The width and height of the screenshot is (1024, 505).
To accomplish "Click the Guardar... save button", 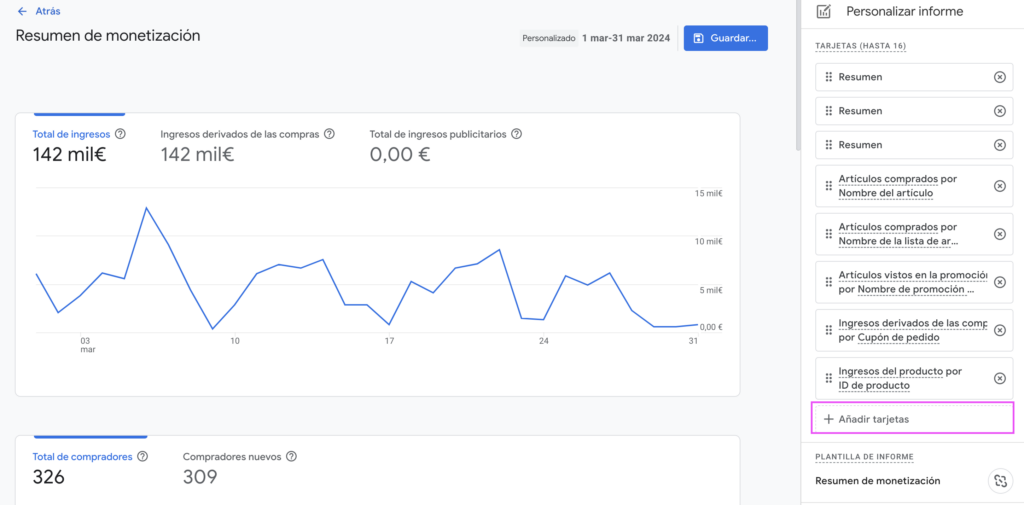I will pos(726,38).
